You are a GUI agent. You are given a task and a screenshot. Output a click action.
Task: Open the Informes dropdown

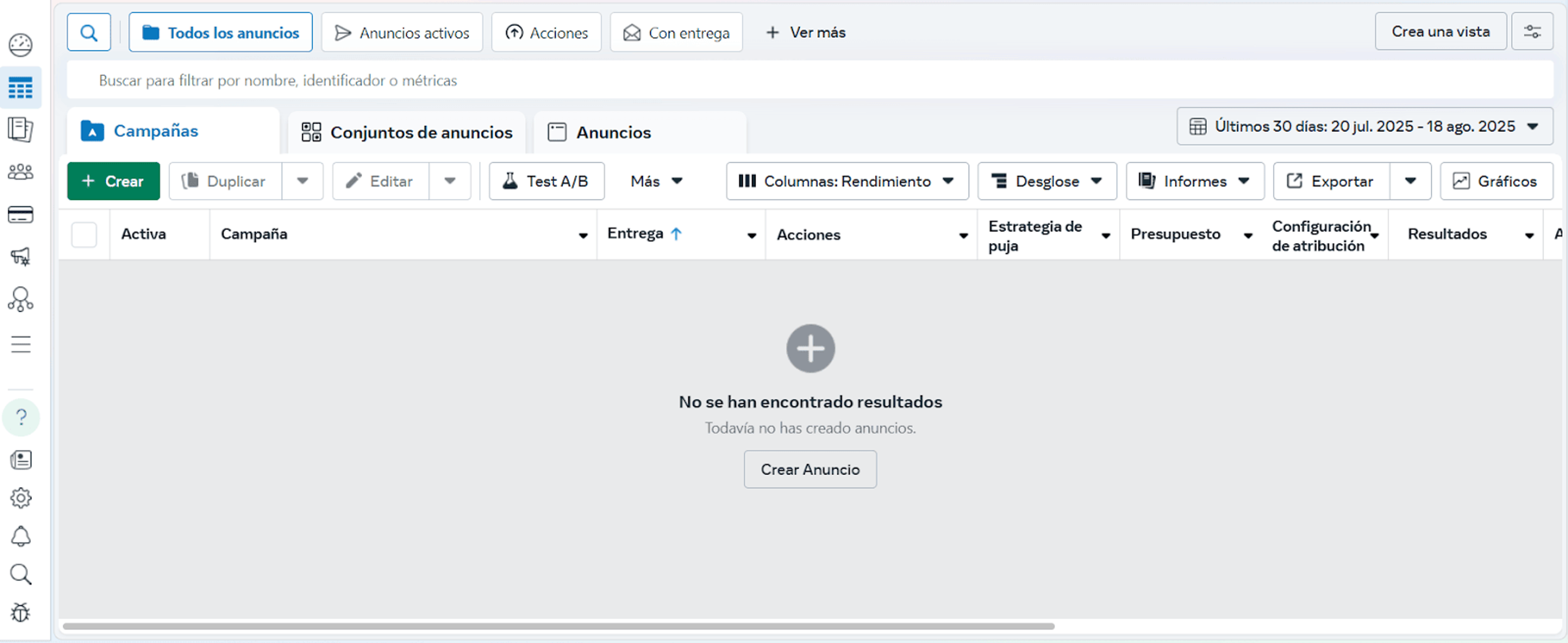(x=1195, y=181)
